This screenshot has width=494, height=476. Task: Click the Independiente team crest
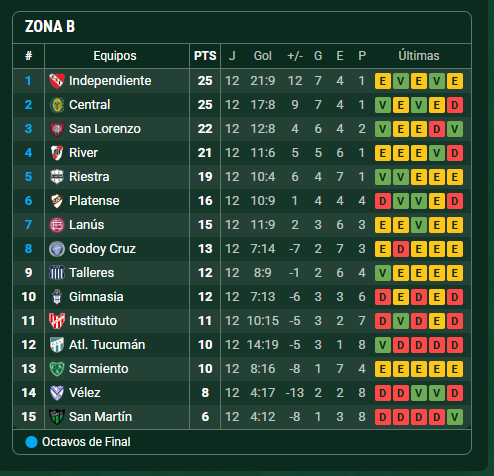click(57, 81)
